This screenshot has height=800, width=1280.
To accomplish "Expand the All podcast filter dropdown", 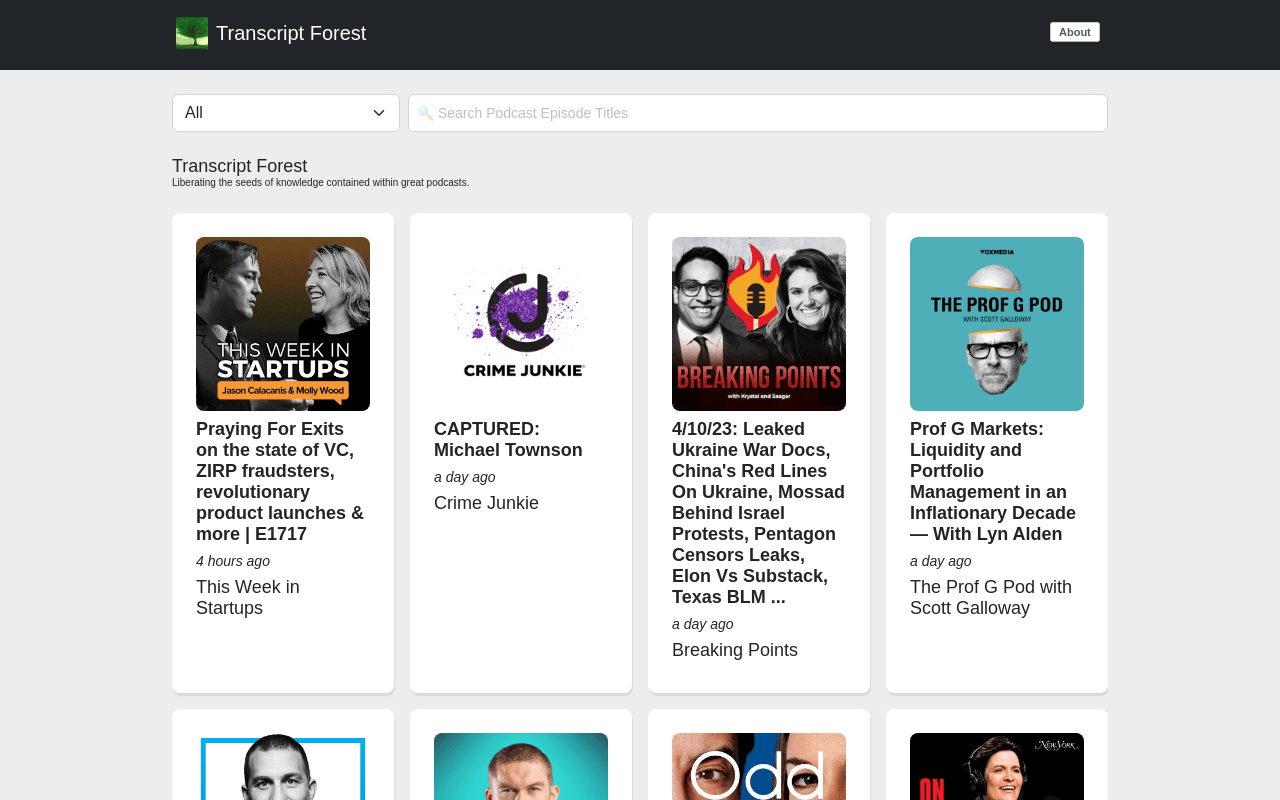I will 286,113.
